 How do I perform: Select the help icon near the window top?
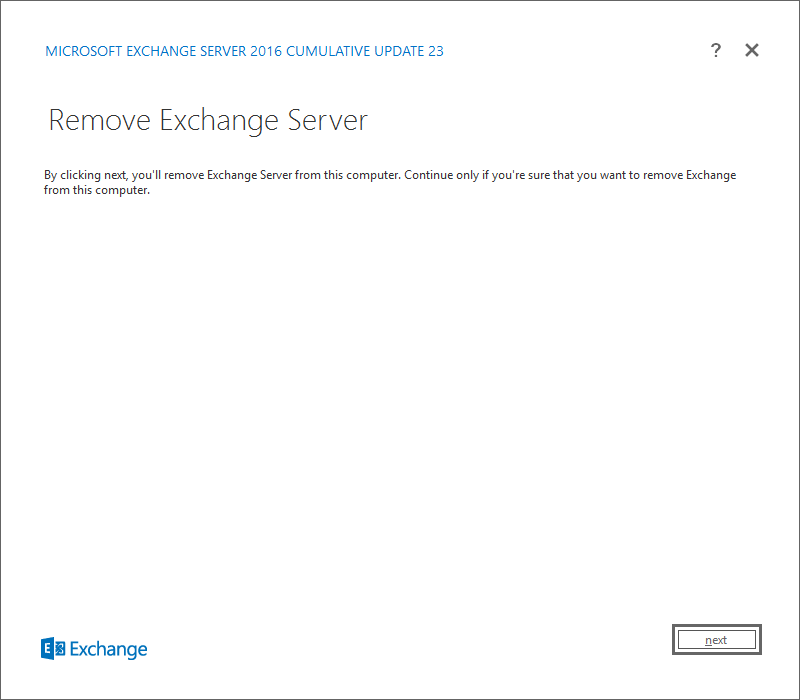[716, 50]
